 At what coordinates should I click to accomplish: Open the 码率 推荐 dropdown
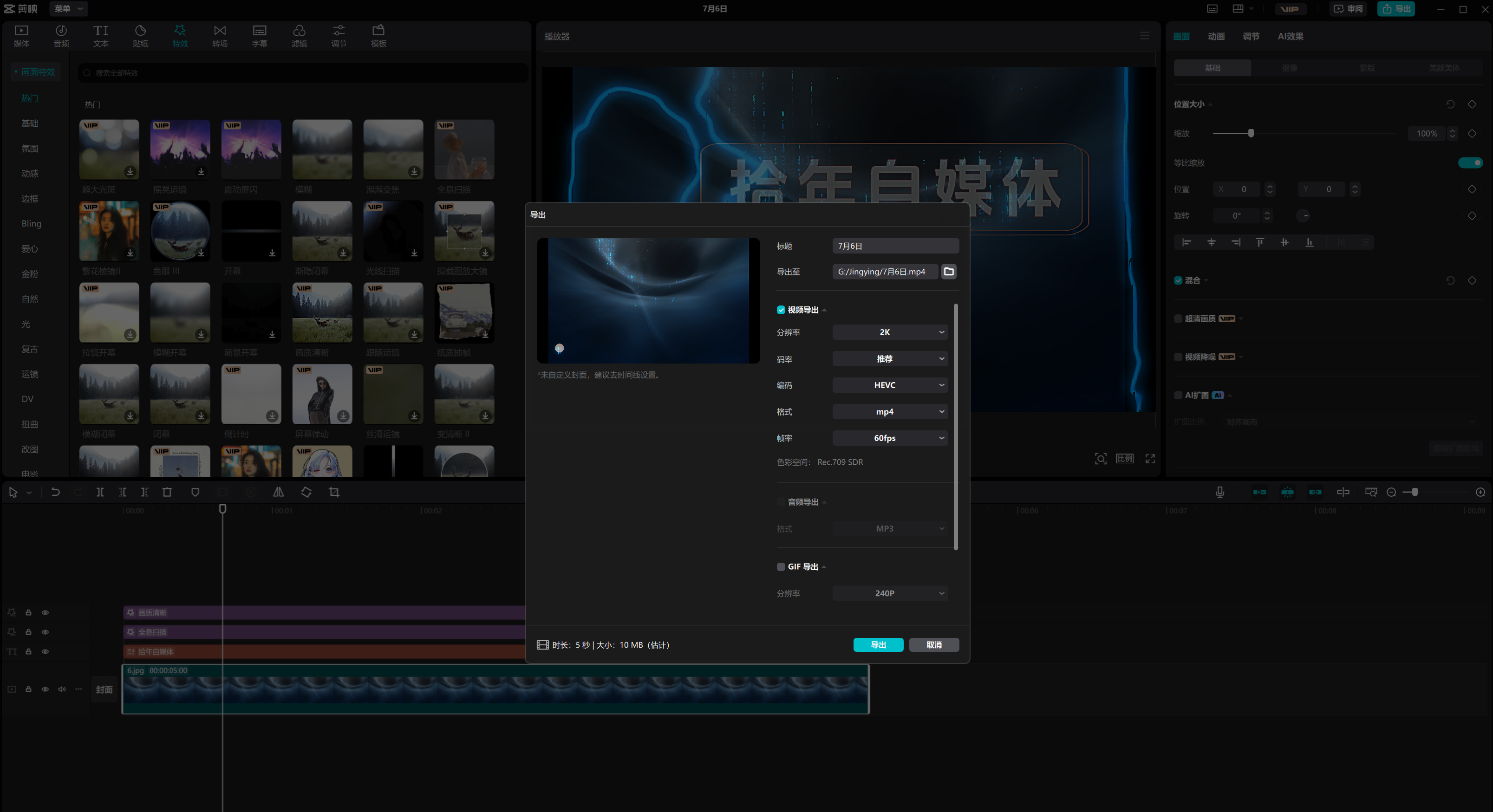(890, 359)
